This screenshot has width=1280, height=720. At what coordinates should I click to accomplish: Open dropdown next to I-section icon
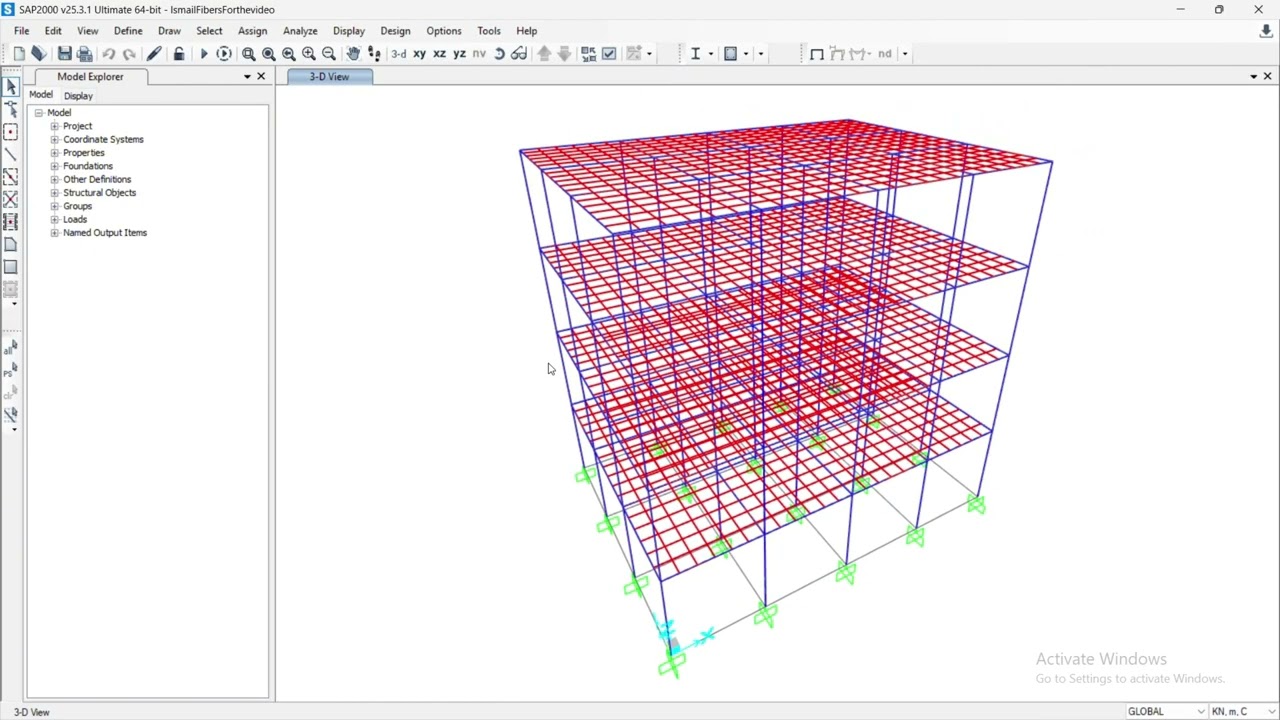(710, 54)
